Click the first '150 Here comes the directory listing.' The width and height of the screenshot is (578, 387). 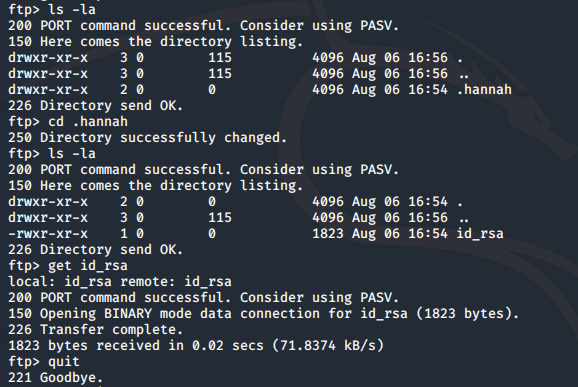(156, 42)
